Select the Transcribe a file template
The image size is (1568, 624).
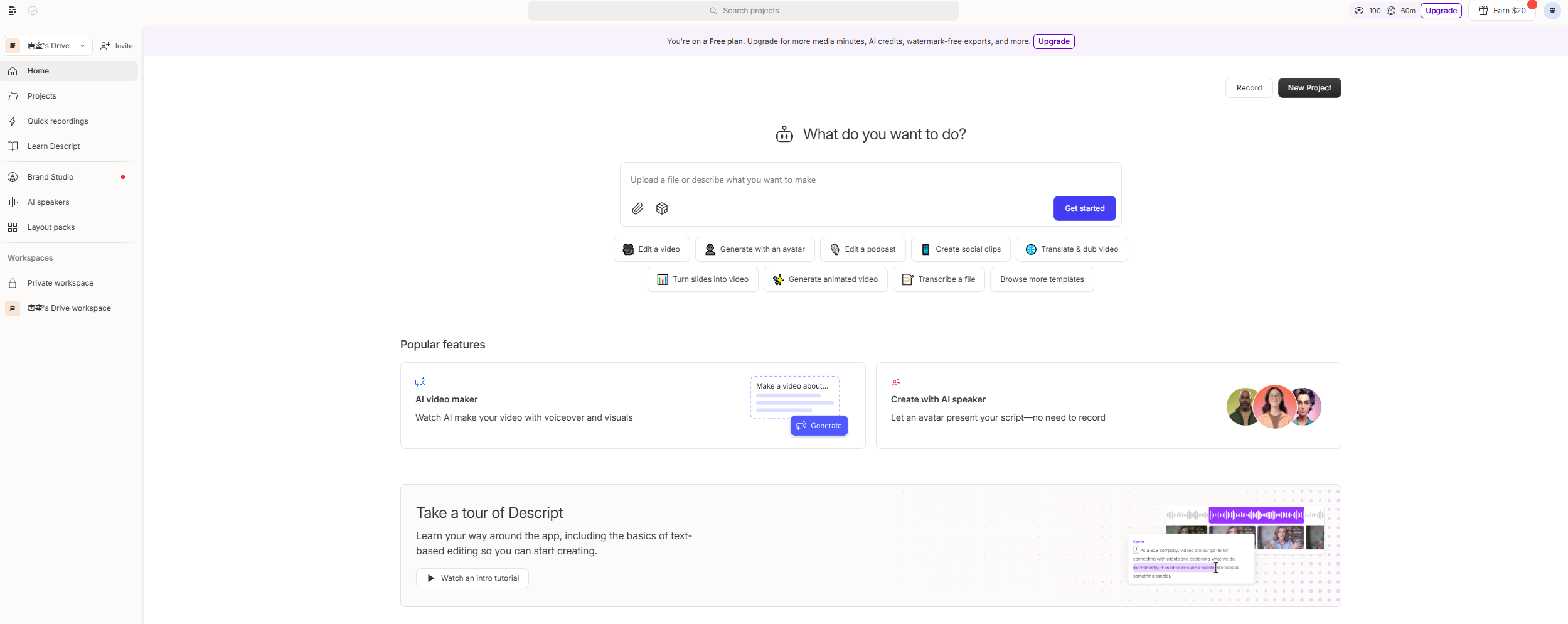tap(939, 279)
